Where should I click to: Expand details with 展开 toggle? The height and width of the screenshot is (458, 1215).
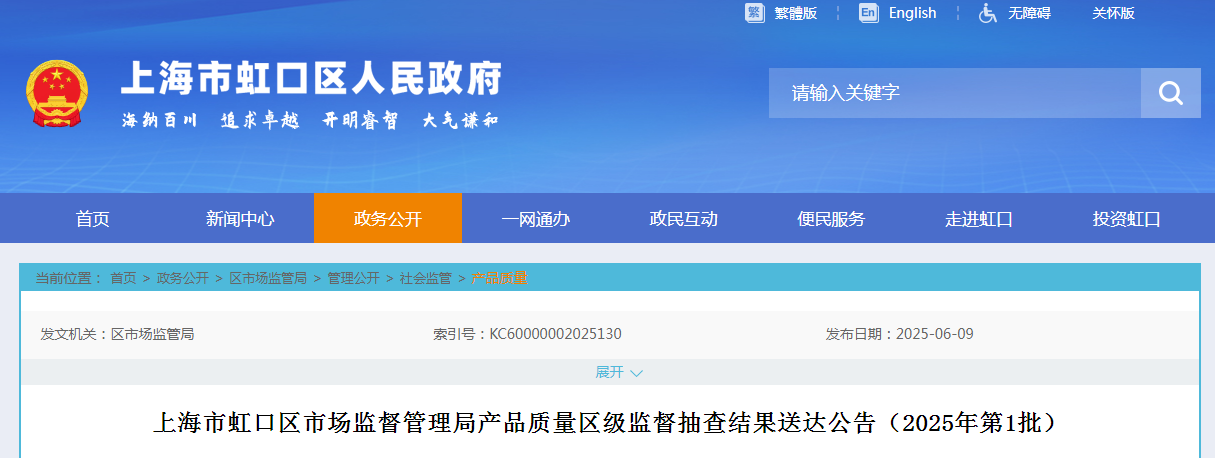coord(619,372)
